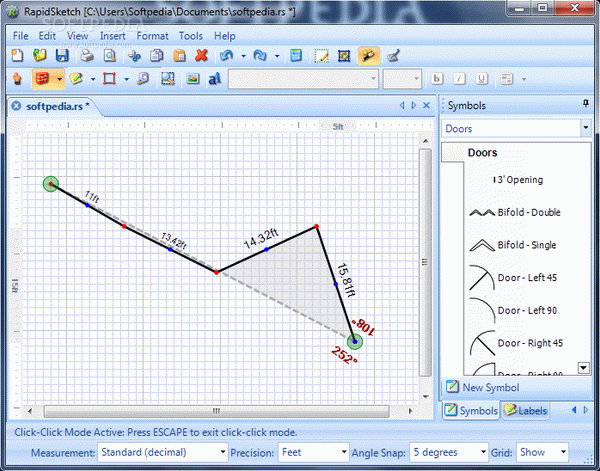This screenshot has width=600, height=471.
Task: Open the calculator icon in toolbar
Action: tap(295, 56)
